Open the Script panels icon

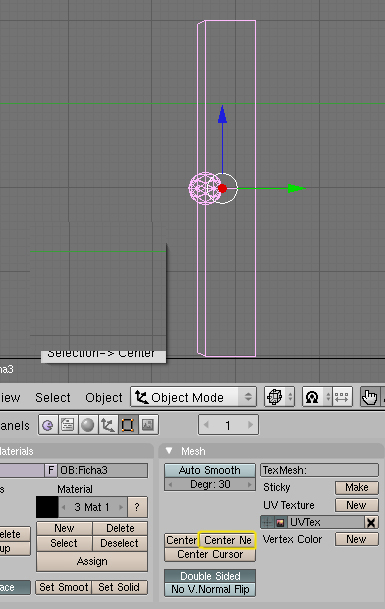pos(68,425)
